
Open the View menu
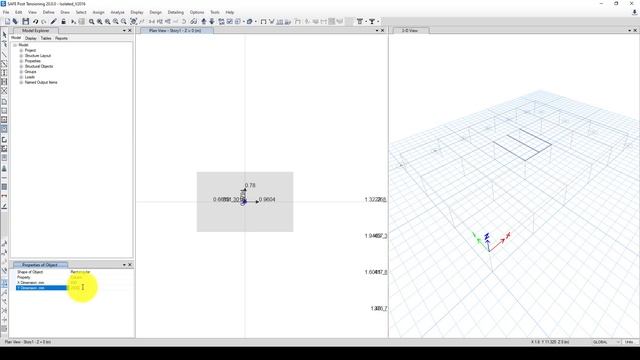[32, 12]
